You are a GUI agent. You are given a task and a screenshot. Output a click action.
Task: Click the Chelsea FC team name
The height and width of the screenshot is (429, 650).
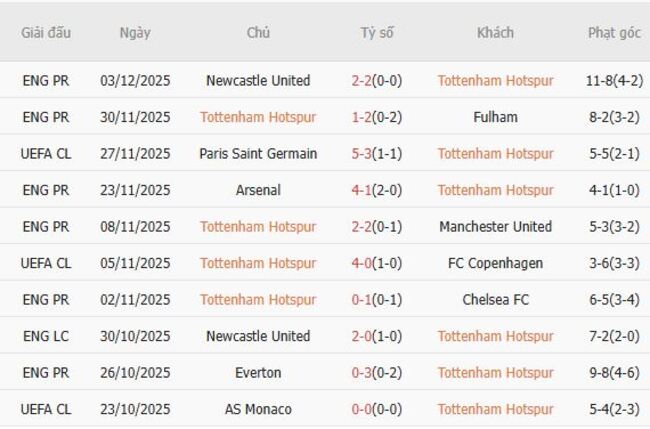pyautogui.click(x=495, y=300)
